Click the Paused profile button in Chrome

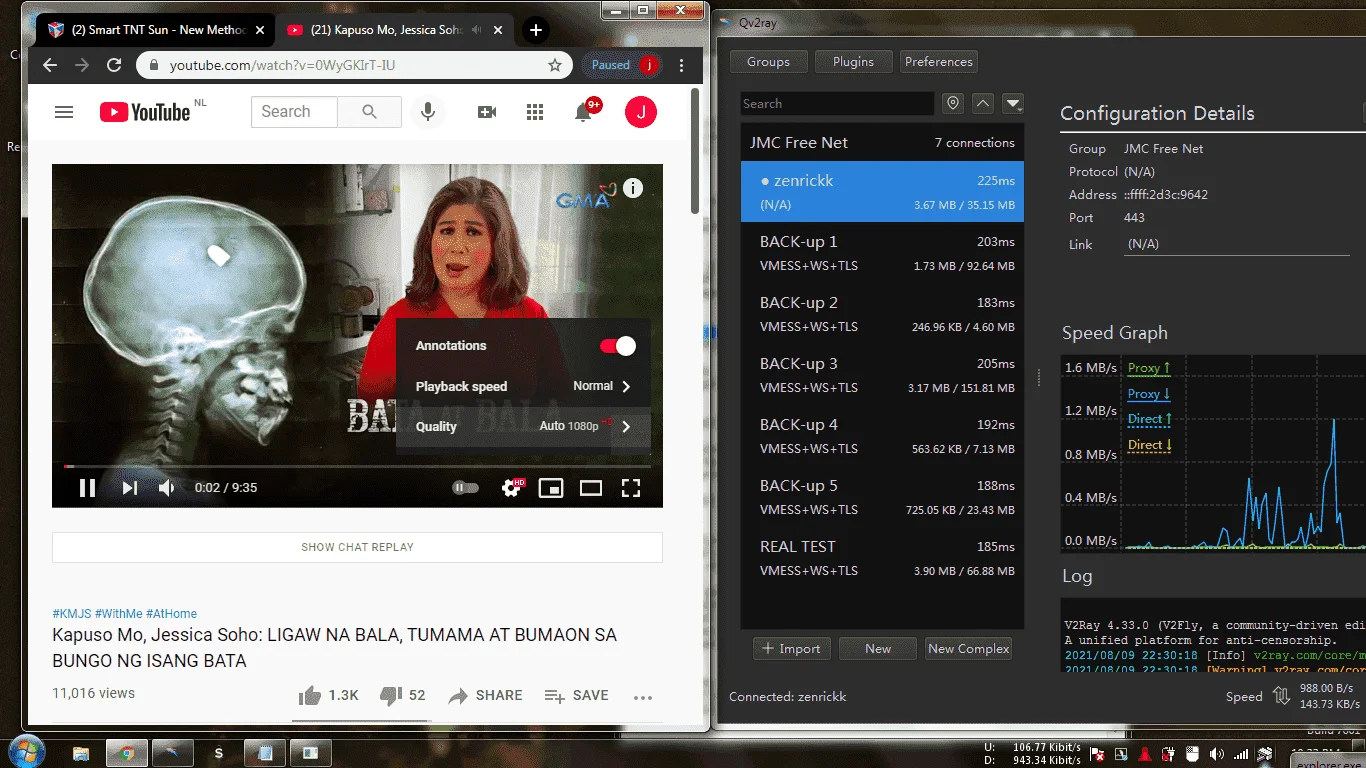(624, 65)
